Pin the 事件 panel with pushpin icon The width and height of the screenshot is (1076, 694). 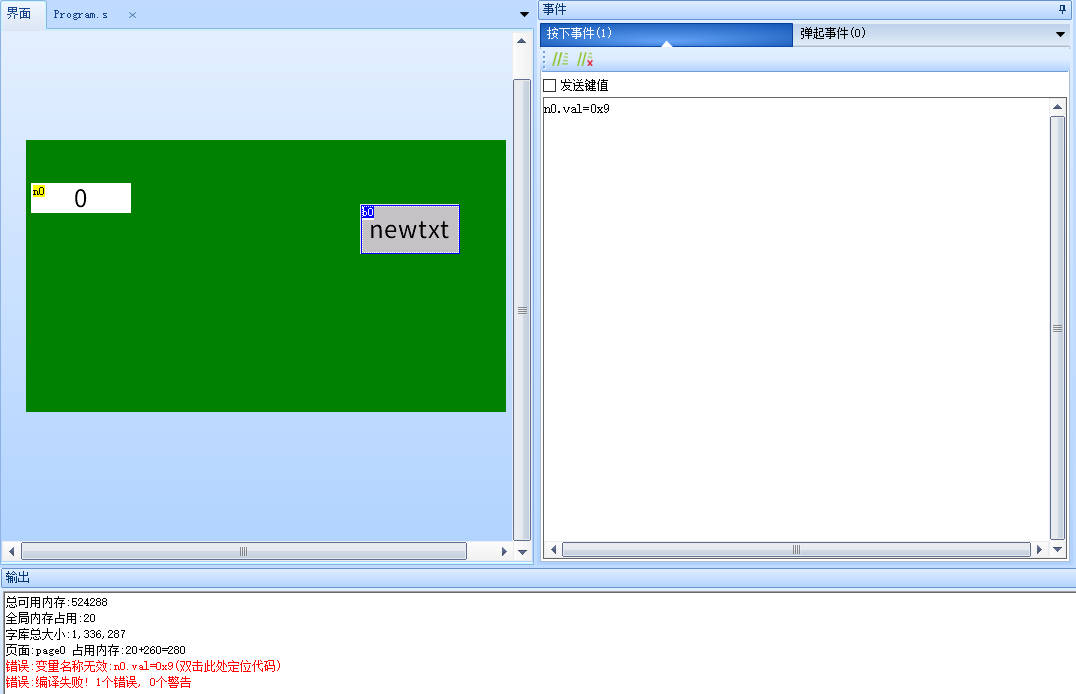coord(1062,9)
